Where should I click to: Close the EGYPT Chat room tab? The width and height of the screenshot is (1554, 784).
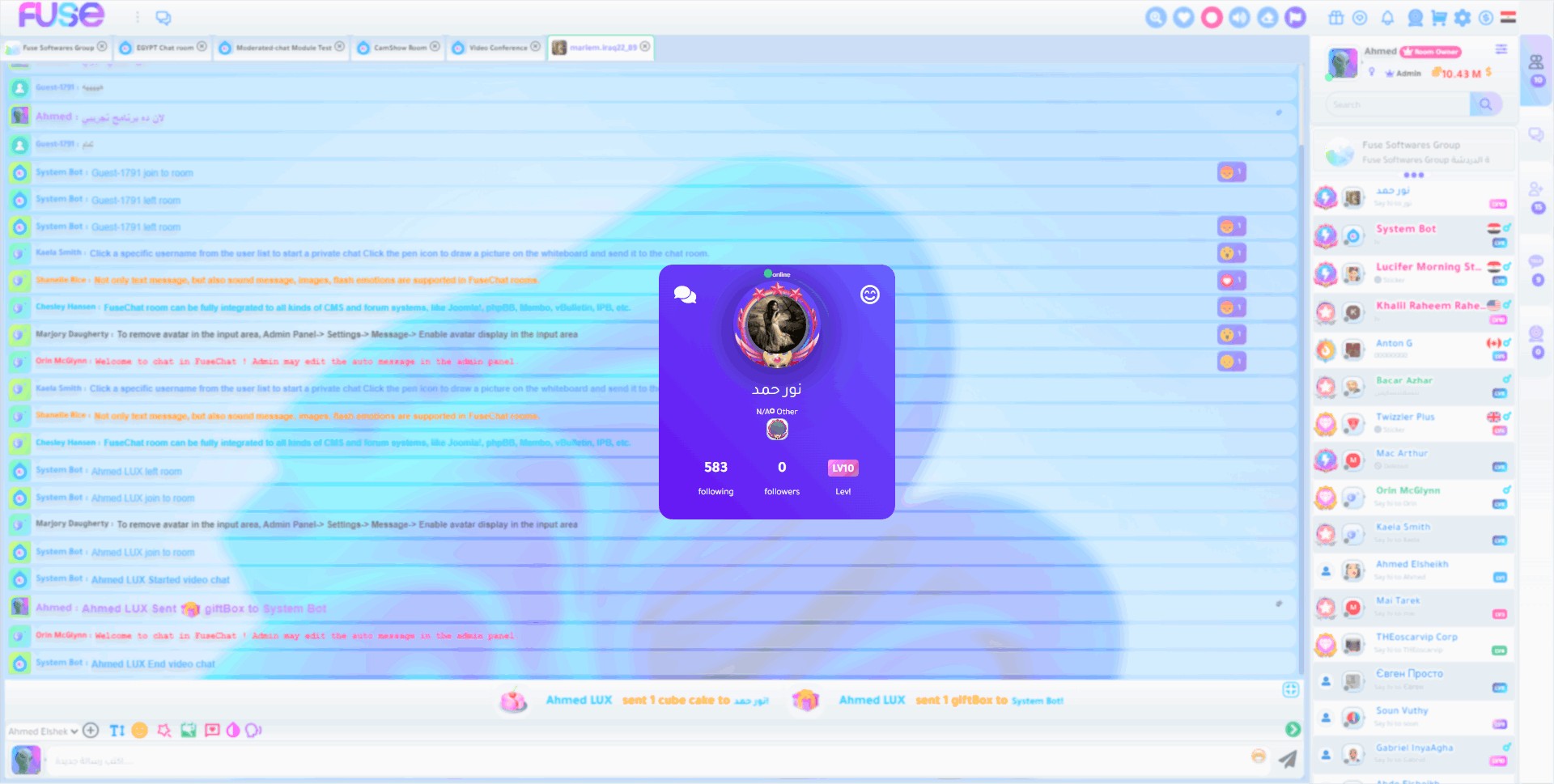(x=202, y=47)
